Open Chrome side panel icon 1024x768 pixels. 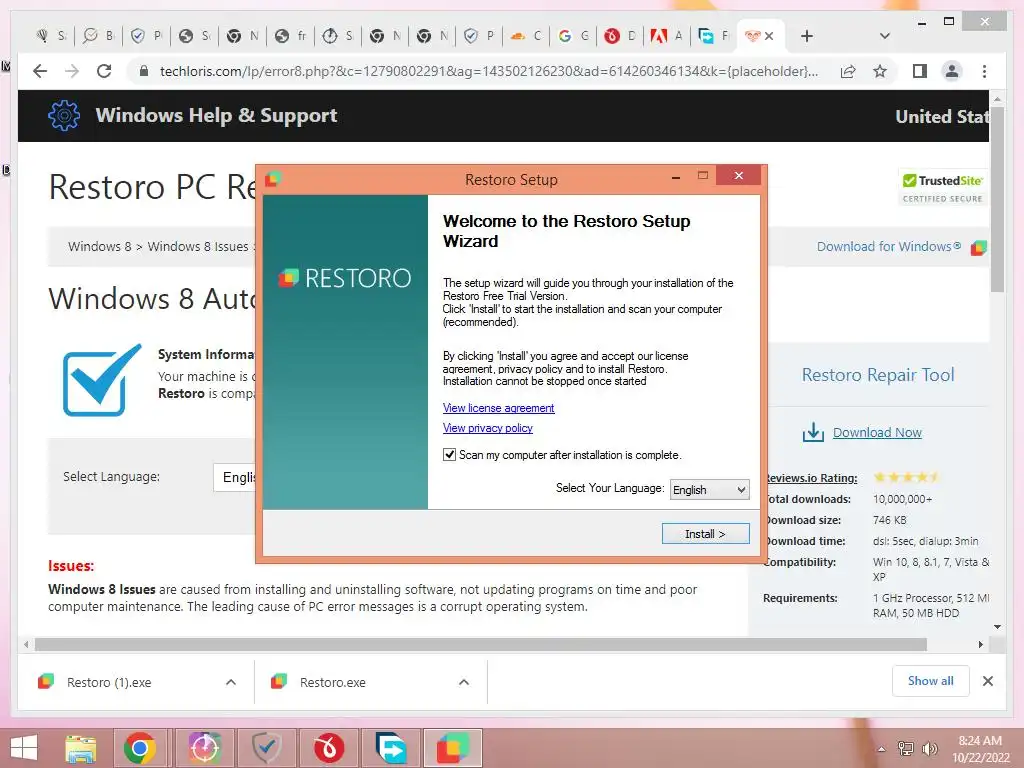pos(920,71)
